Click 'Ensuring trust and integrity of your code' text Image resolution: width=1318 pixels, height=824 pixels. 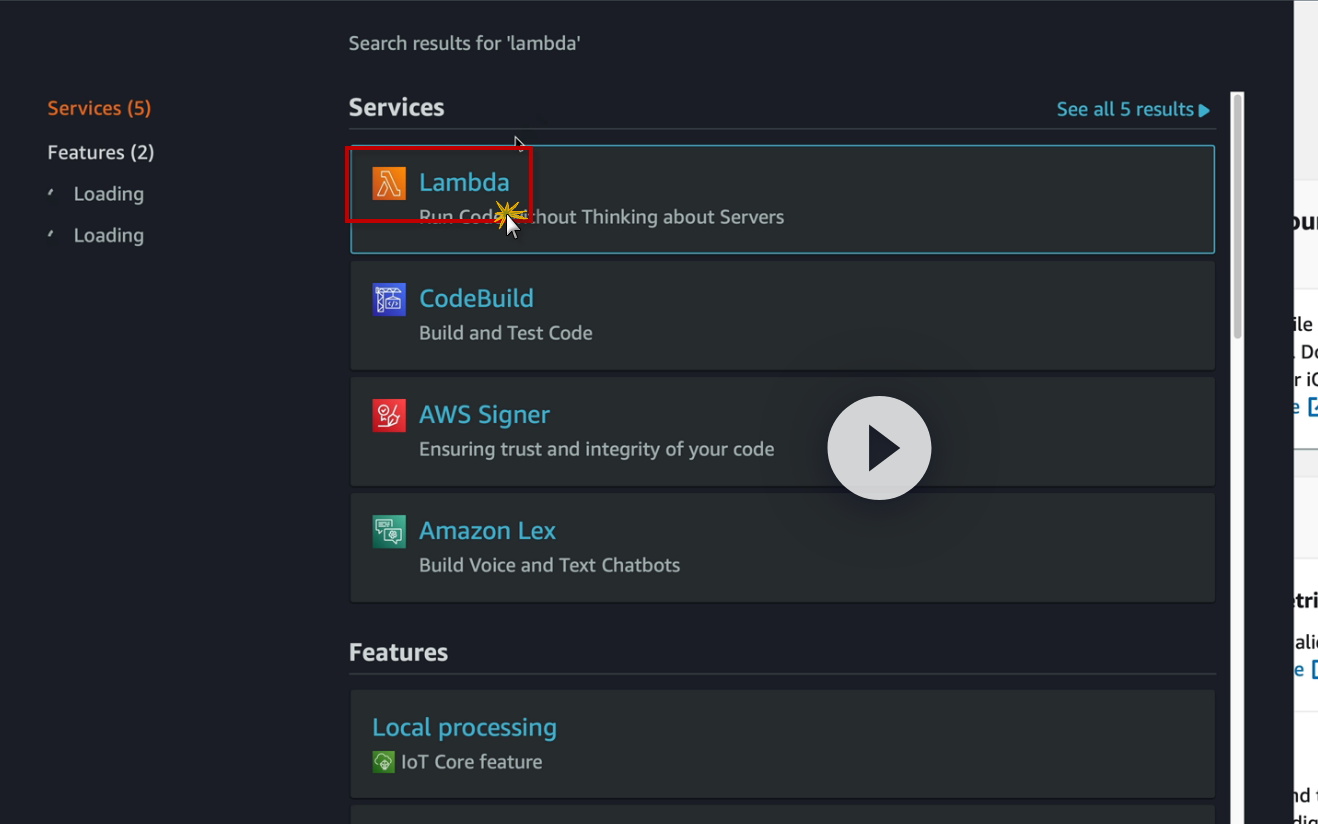point(596,449)
